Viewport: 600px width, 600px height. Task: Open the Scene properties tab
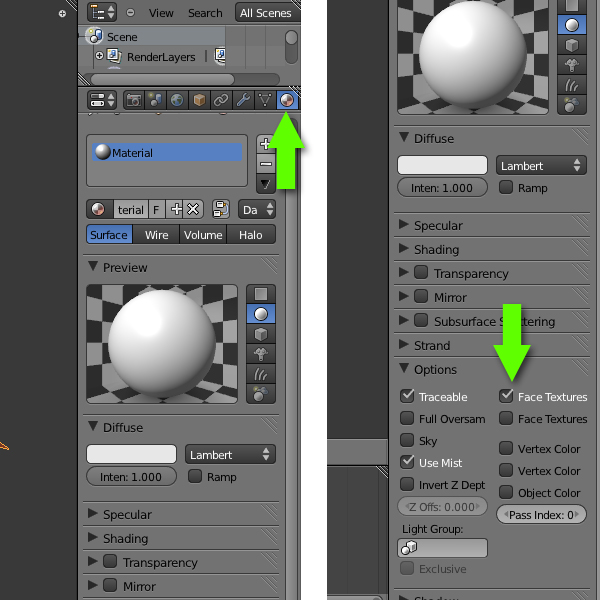[155, 100]
